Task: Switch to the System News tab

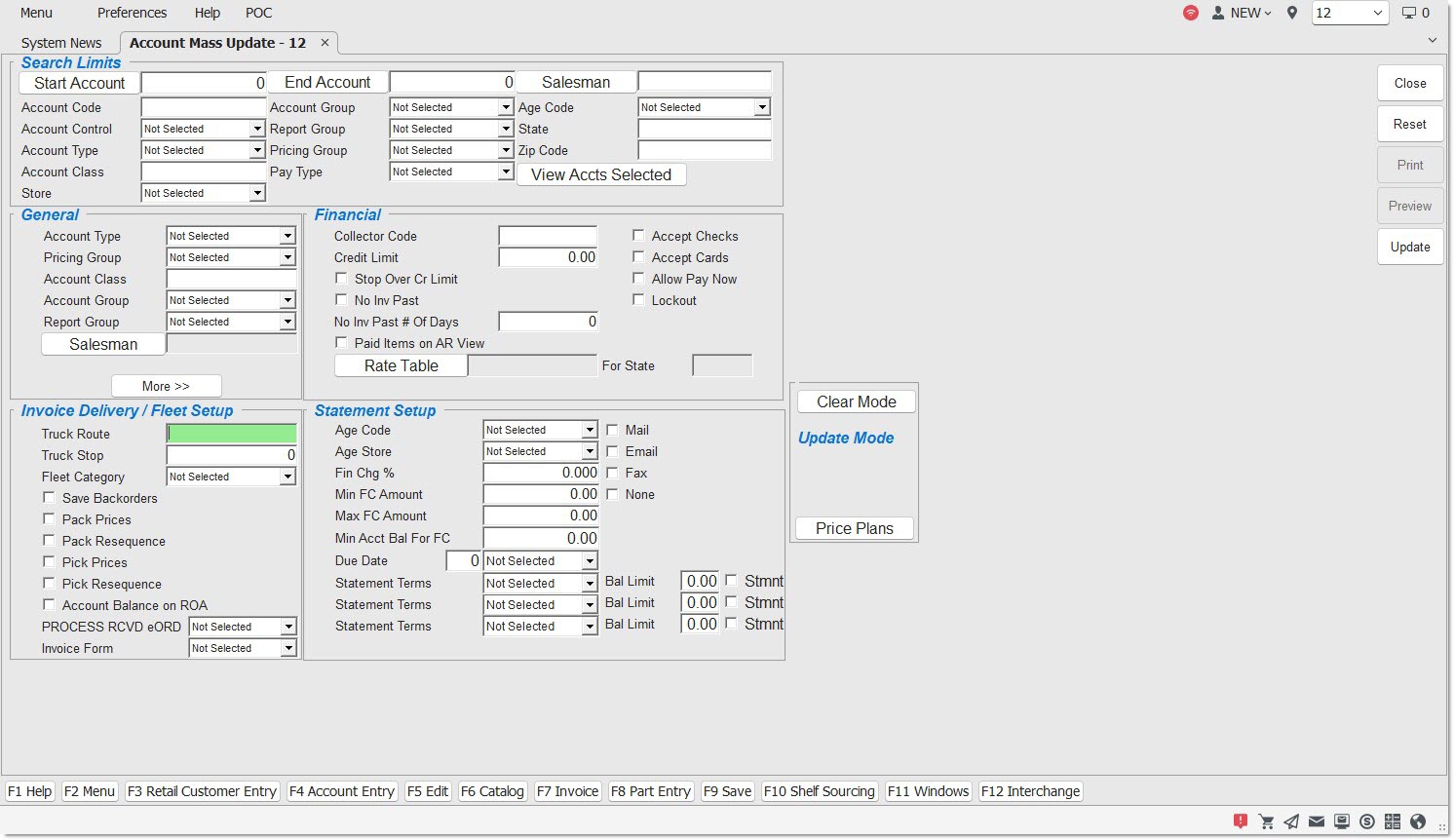Action: (61, 43)
